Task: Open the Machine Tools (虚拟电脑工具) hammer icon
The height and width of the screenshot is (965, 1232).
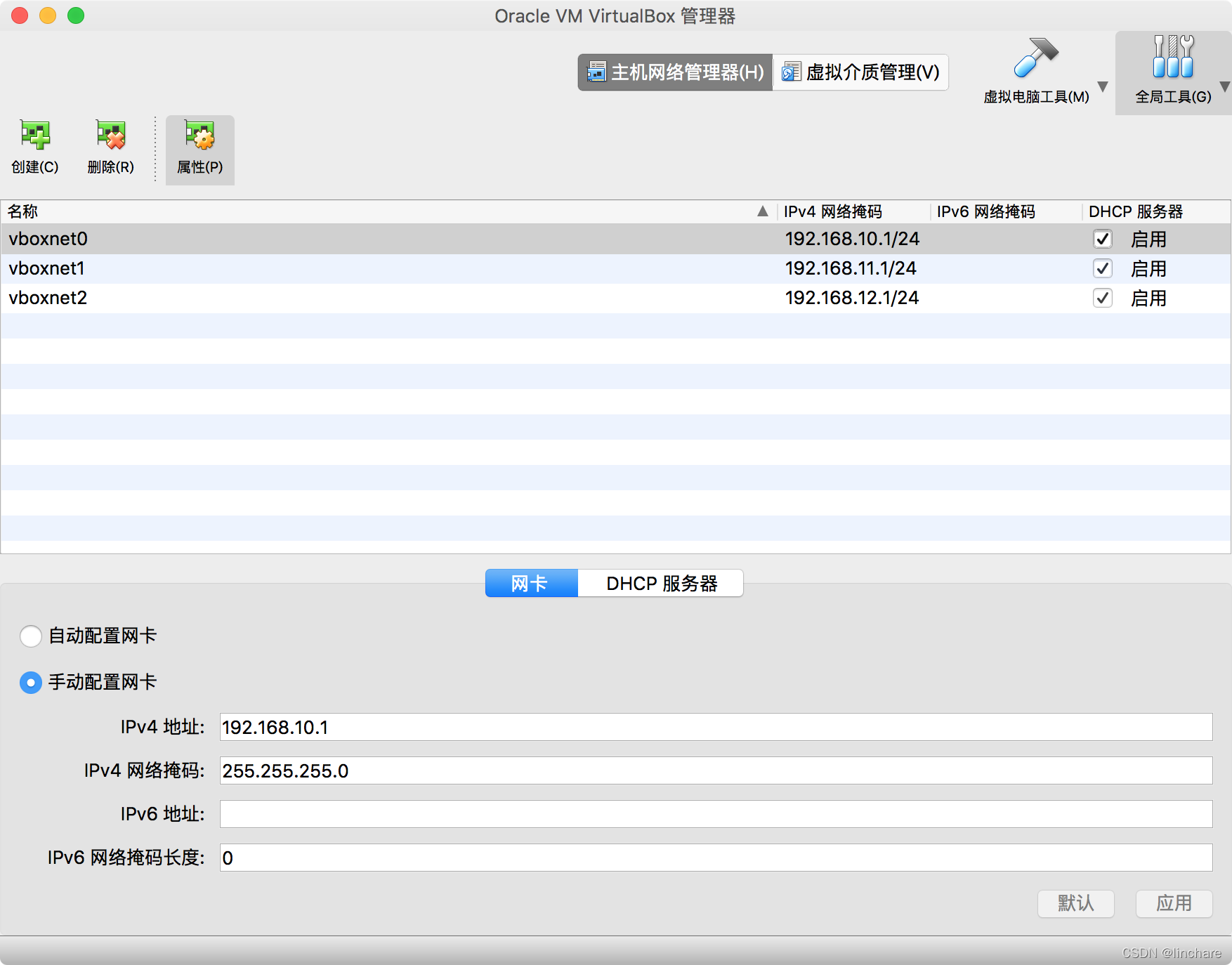Action: (x=1035, y=58)
